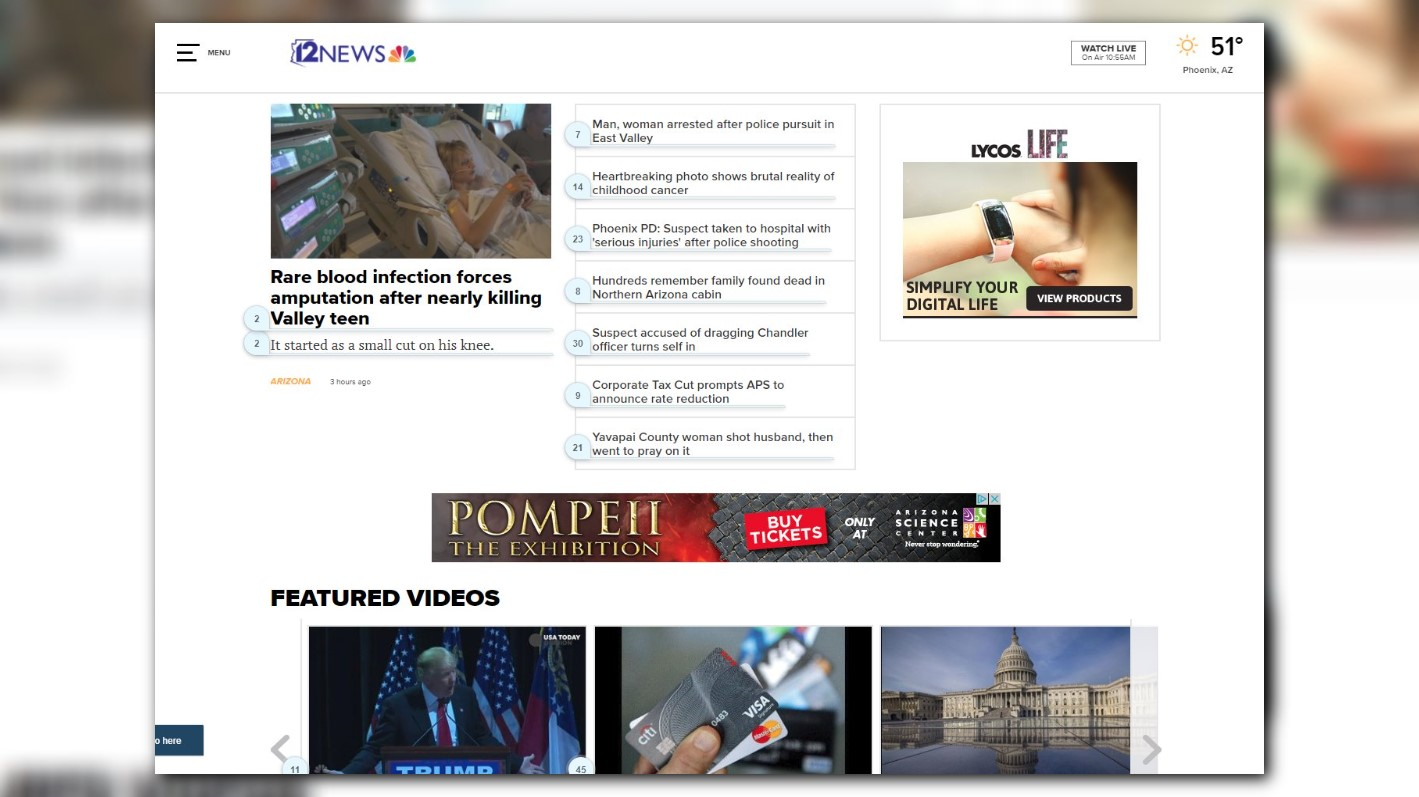1419x797 pixels.
Task: Select the Phoenix, AZ location label
Action: [1206, 70]
